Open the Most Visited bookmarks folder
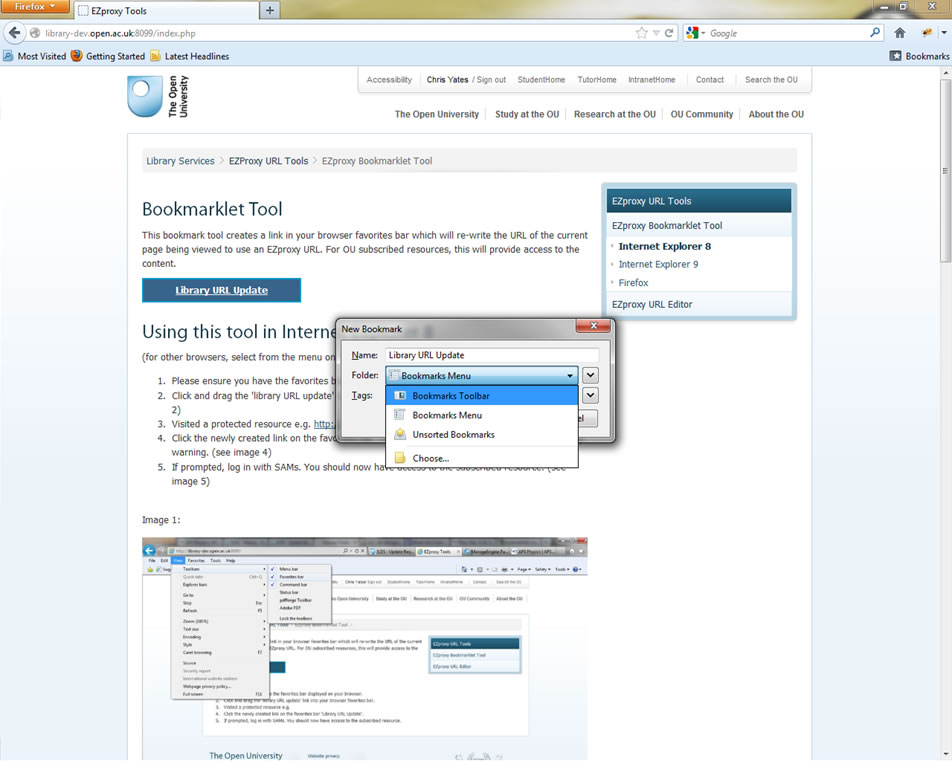This screenshot has height=761, width=952. click(35, 56)
